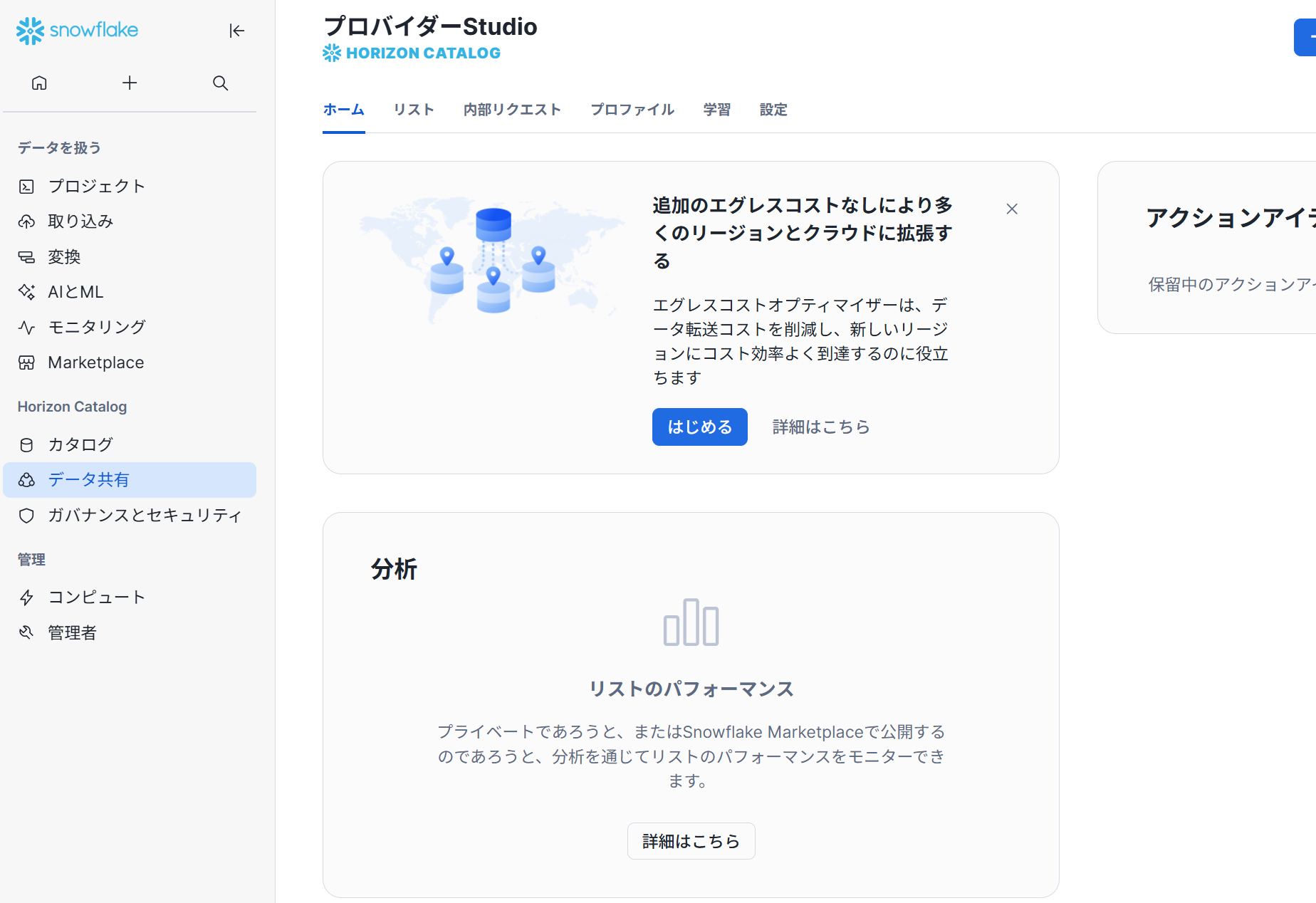
Task: Open the プロファイル tab
Action: pos(632,110)
